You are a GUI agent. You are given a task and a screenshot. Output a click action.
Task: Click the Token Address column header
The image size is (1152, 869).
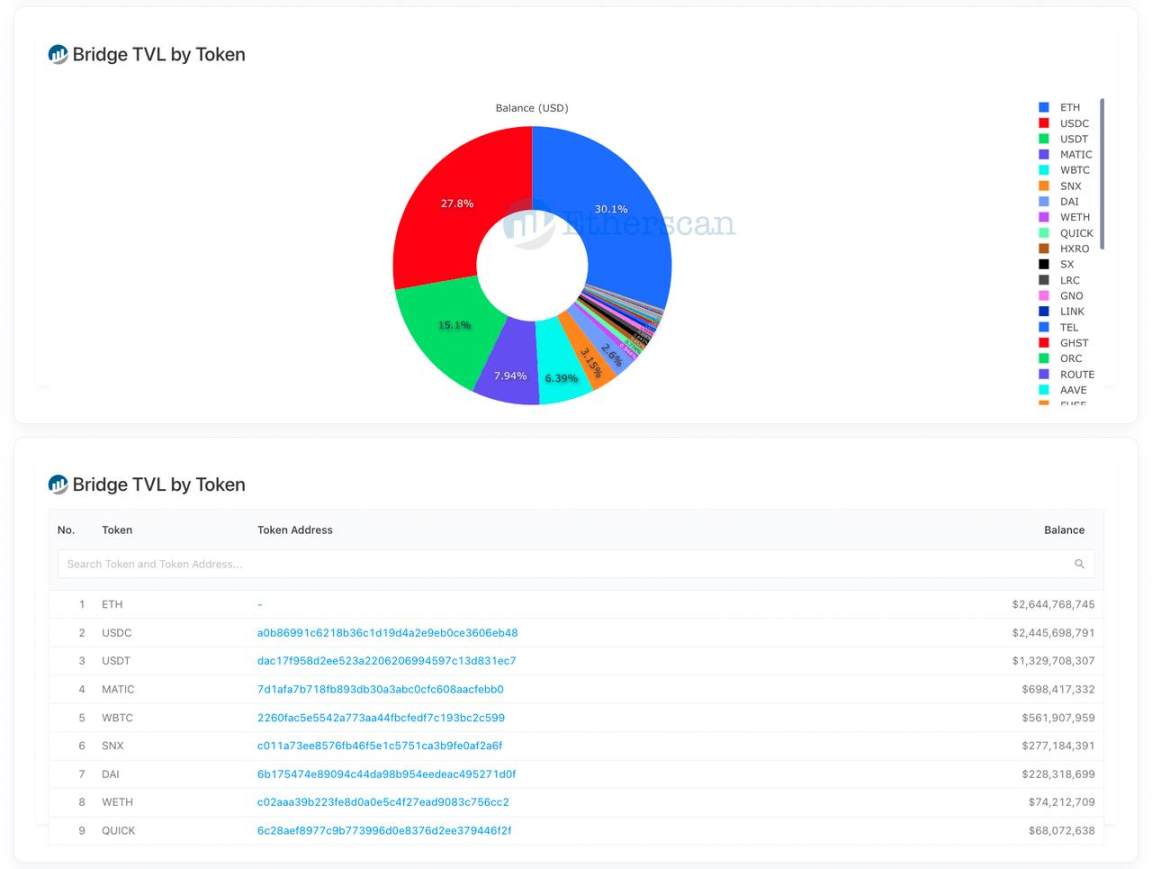pos(295,530)
